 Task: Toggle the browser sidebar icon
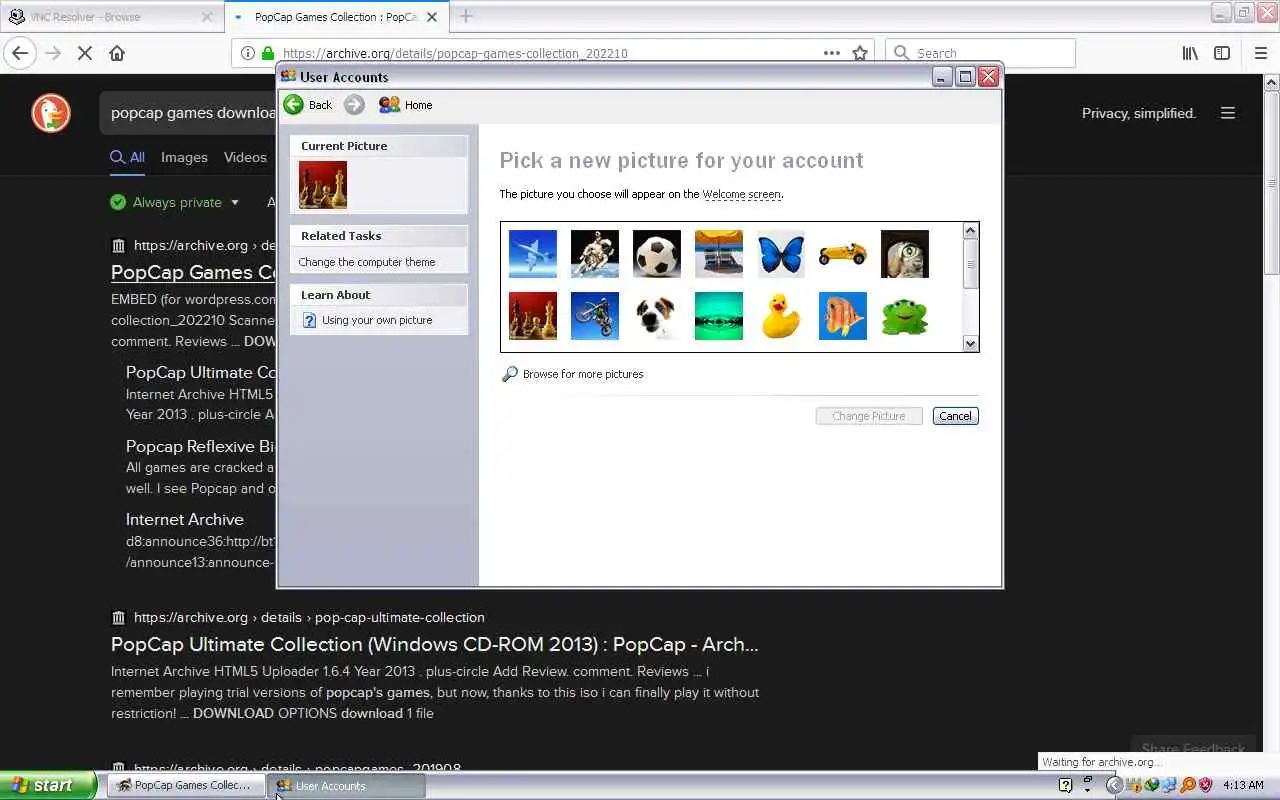[1222, 53]
